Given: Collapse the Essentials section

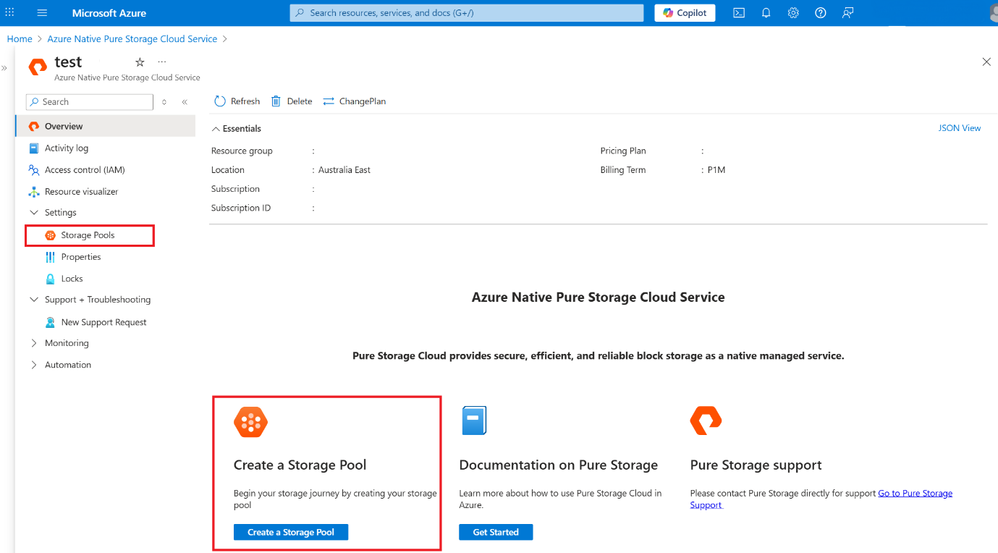Looking at the screenshot, I should coord(237,129).
